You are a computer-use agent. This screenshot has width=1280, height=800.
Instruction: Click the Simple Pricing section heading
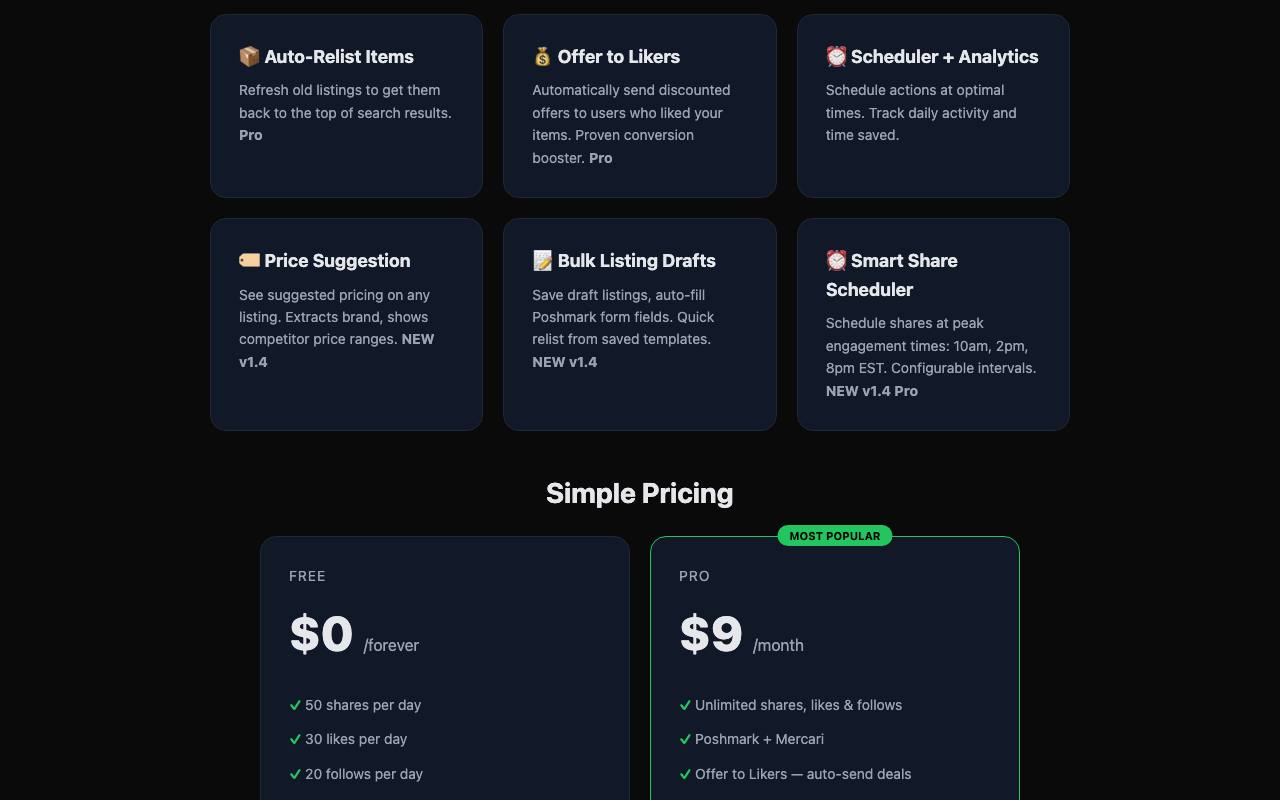coord(640,493)
